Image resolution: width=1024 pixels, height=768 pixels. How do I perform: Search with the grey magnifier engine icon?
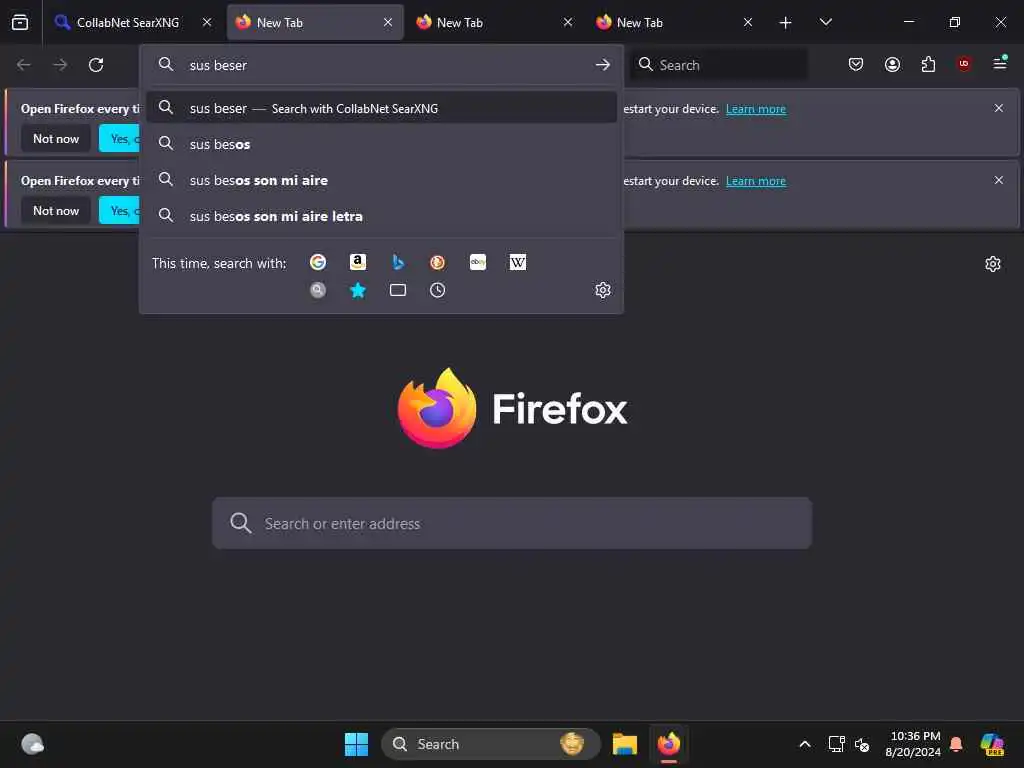tap(318, 290)
